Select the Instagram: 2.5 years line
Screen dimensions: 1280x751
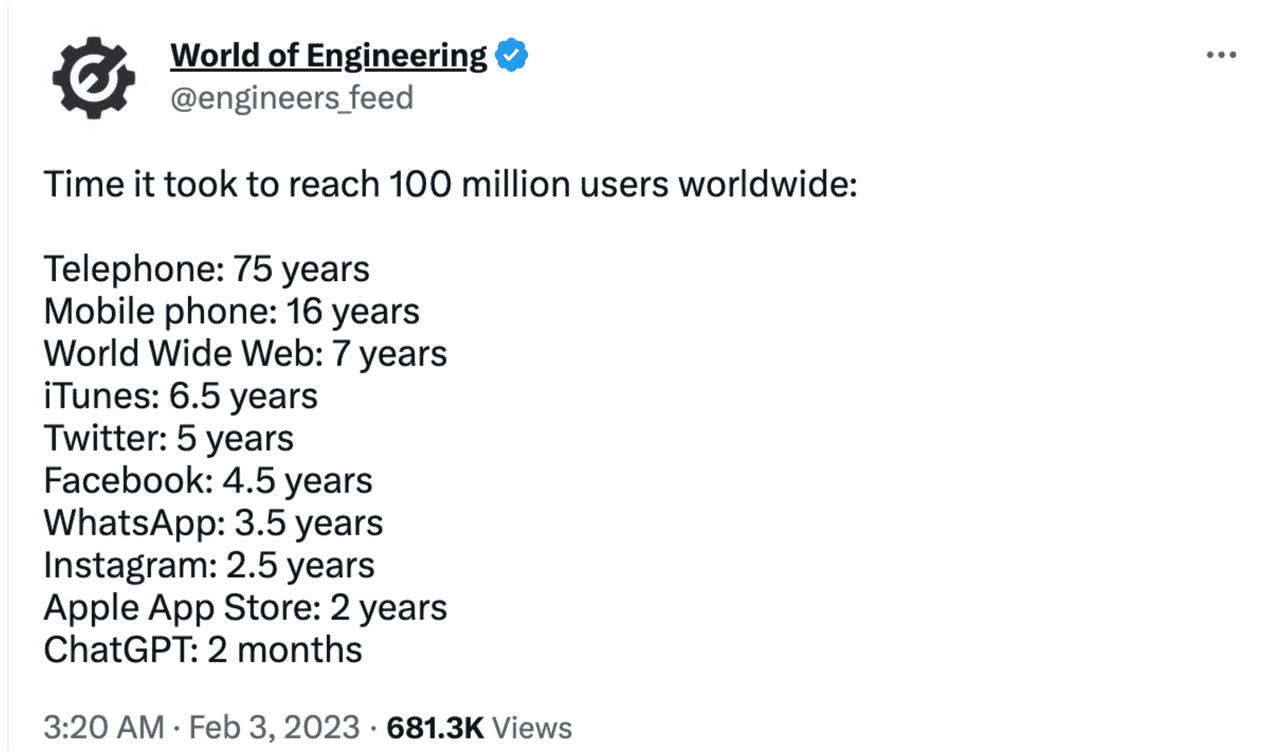(209, 565)
